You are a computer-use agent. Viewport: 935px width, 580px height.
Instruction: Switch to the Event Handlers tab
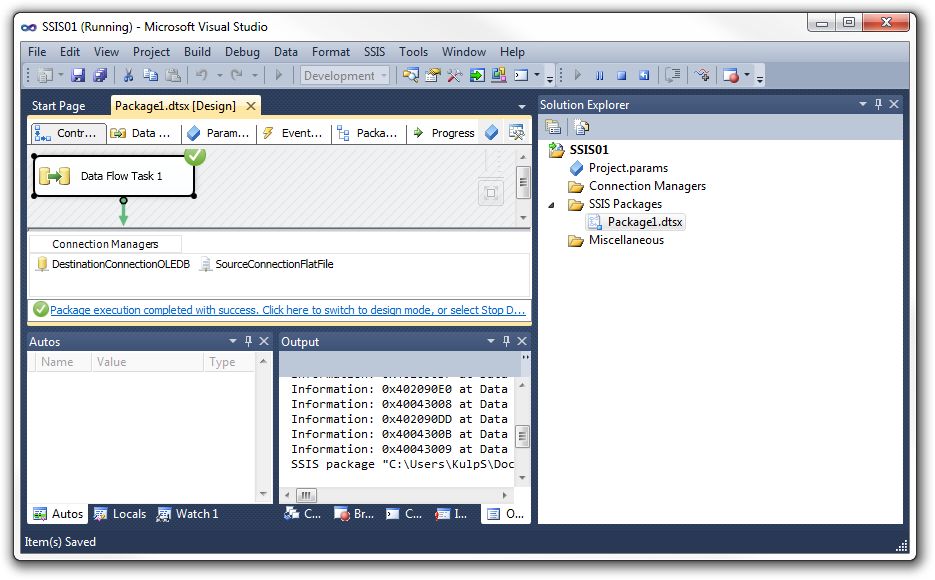tap(293, 133)
